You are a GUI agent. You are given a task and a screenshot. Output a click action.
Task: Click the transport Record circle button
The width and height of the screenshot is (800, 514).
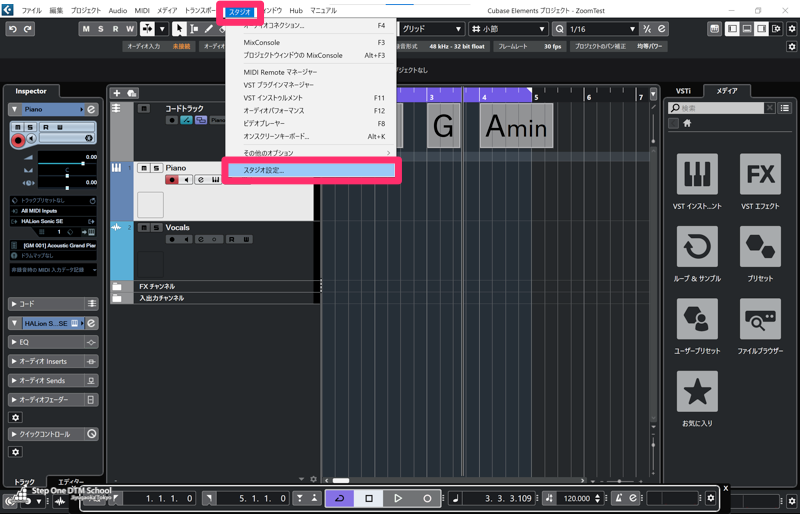point(427,498)
